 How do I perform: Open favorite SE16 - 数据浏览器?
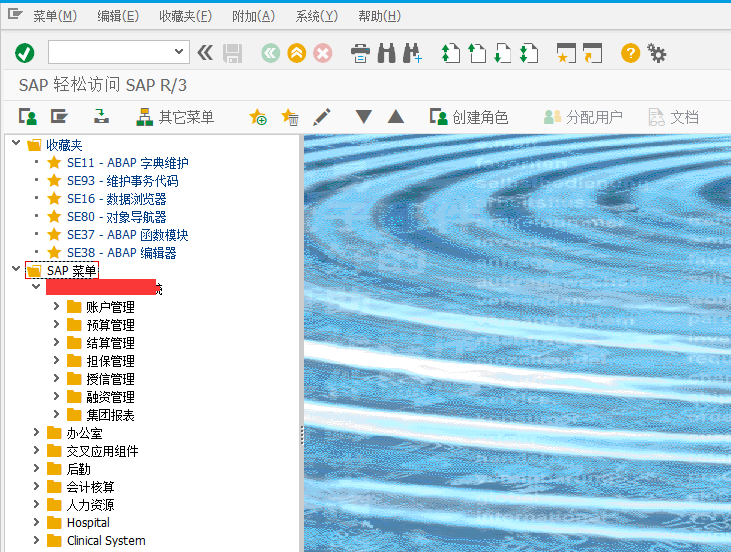117,199
